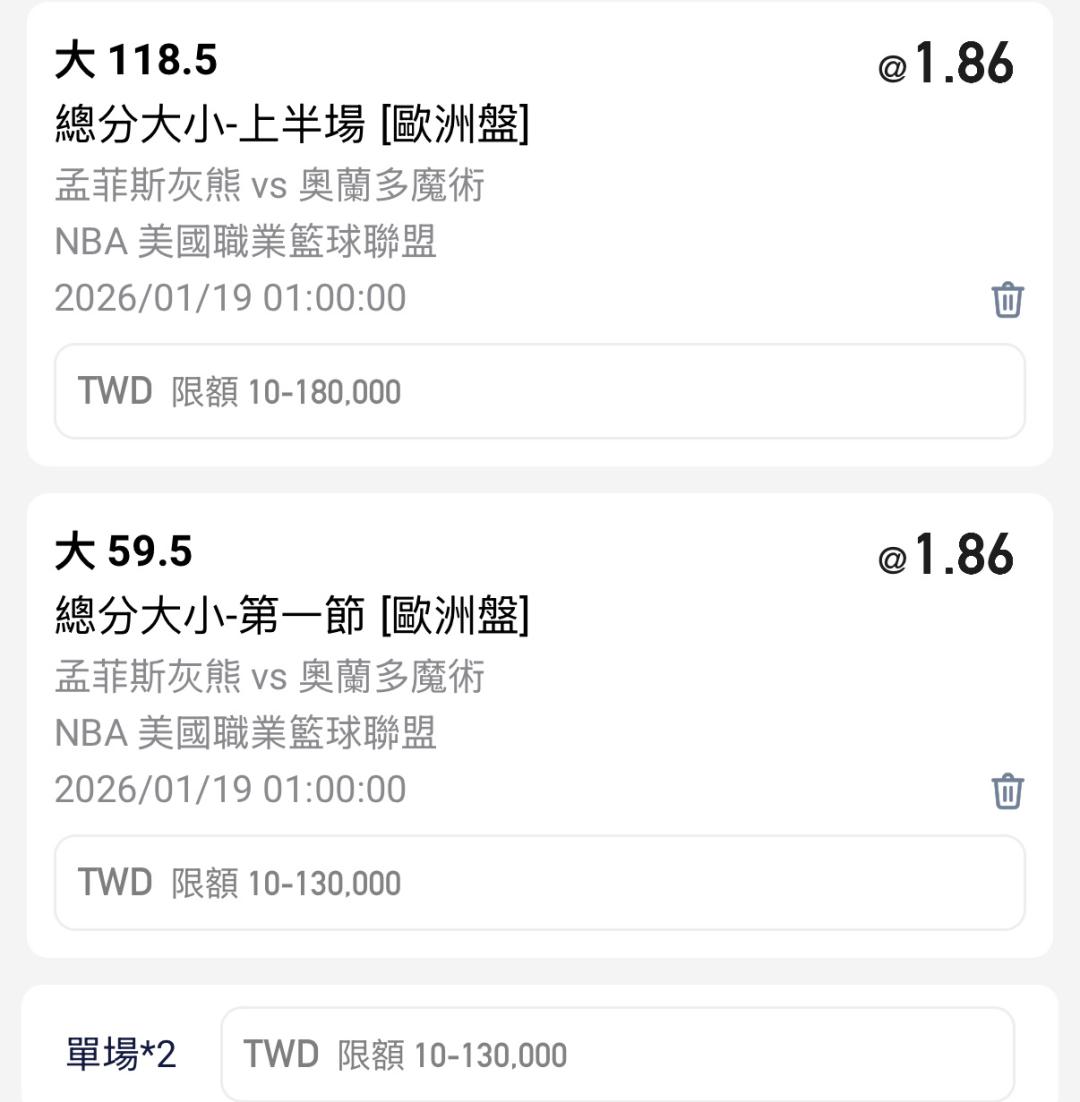Click the 單場*2 combined stake field
This screenshot has height=1102, width=1080.
617,1055
